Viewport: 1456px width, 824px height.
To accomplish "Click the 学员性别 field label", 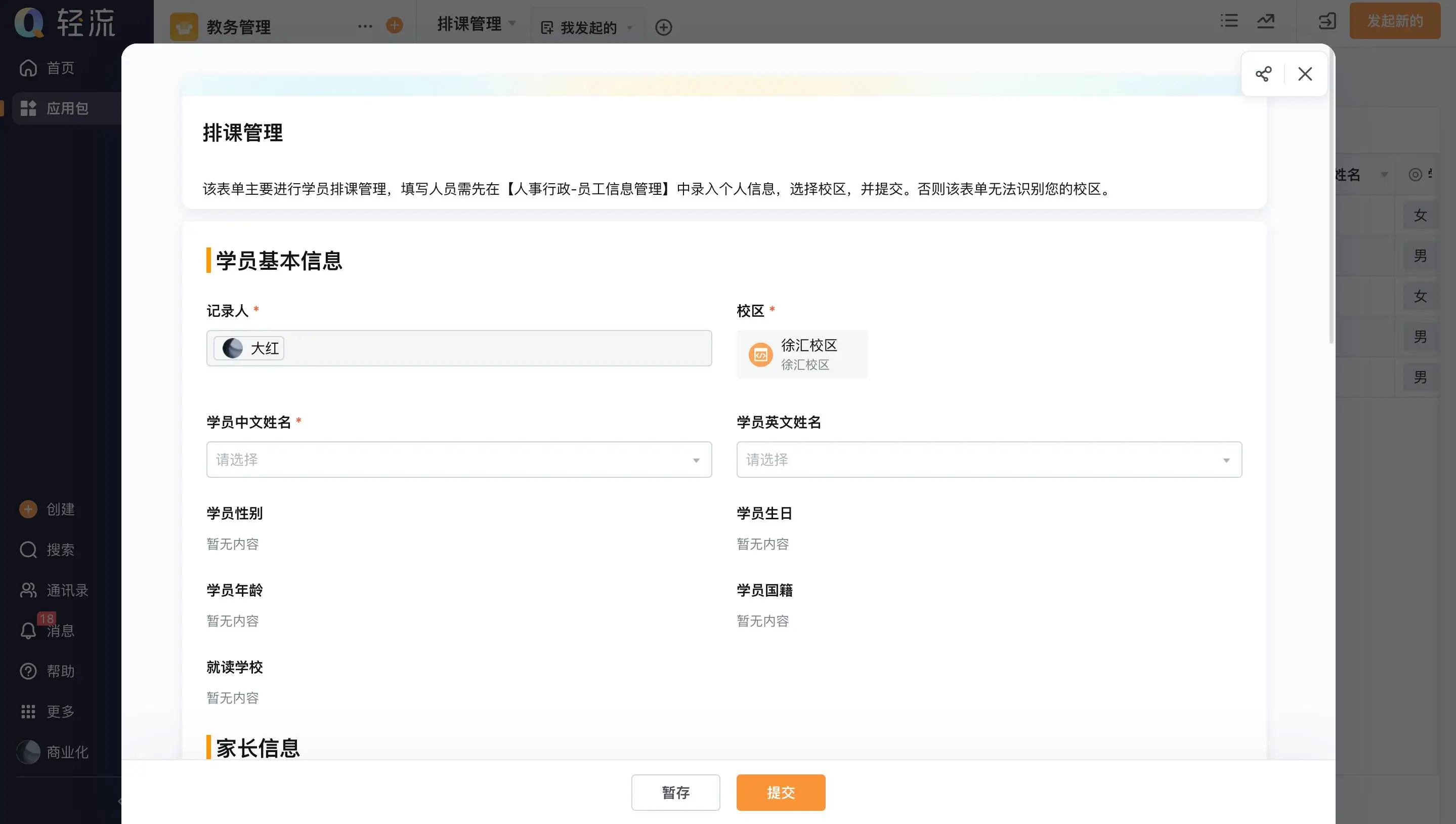I will 234,513.
